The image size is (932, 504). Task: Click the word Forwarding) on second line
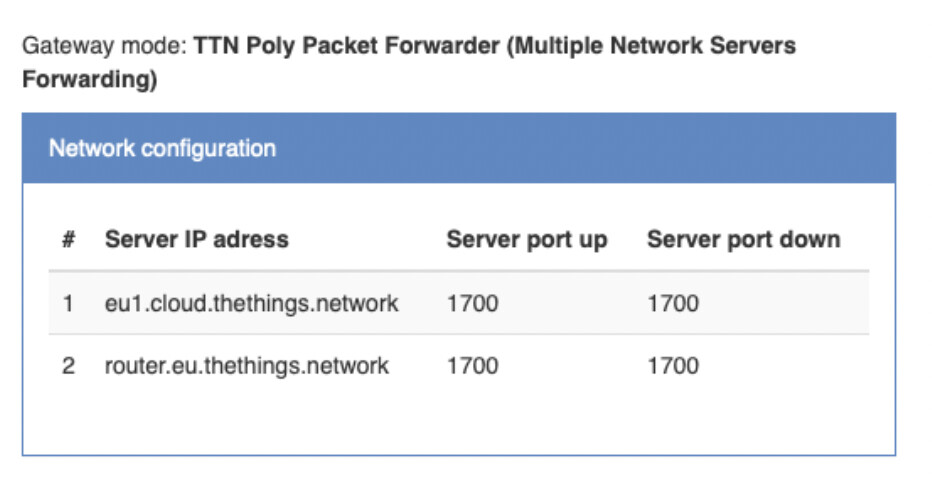coord(90,79)
